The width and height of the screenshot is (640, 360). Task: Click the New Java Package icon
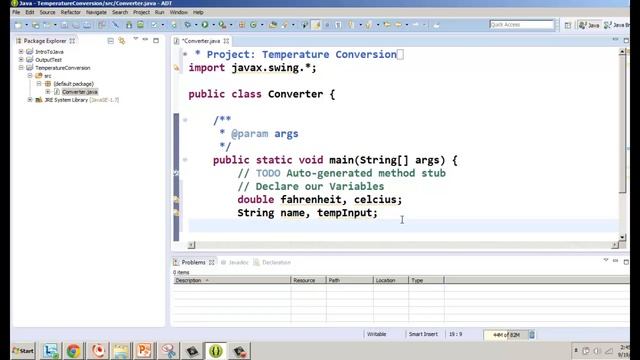point(242,25)
